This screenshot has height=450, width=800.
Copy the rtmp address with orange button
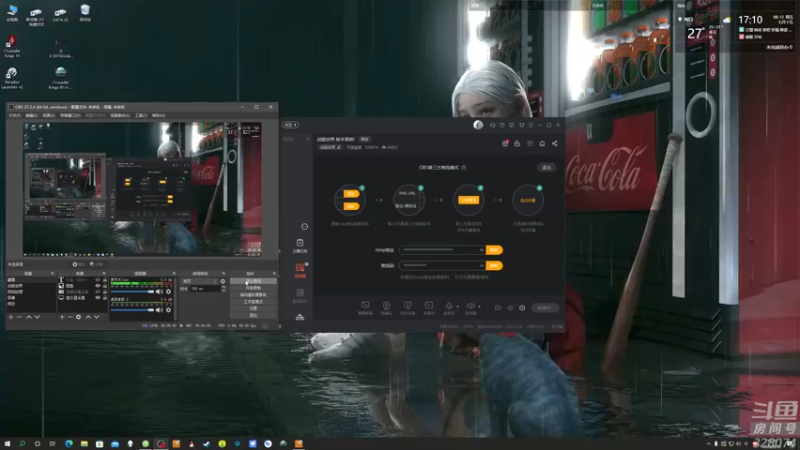494,250
